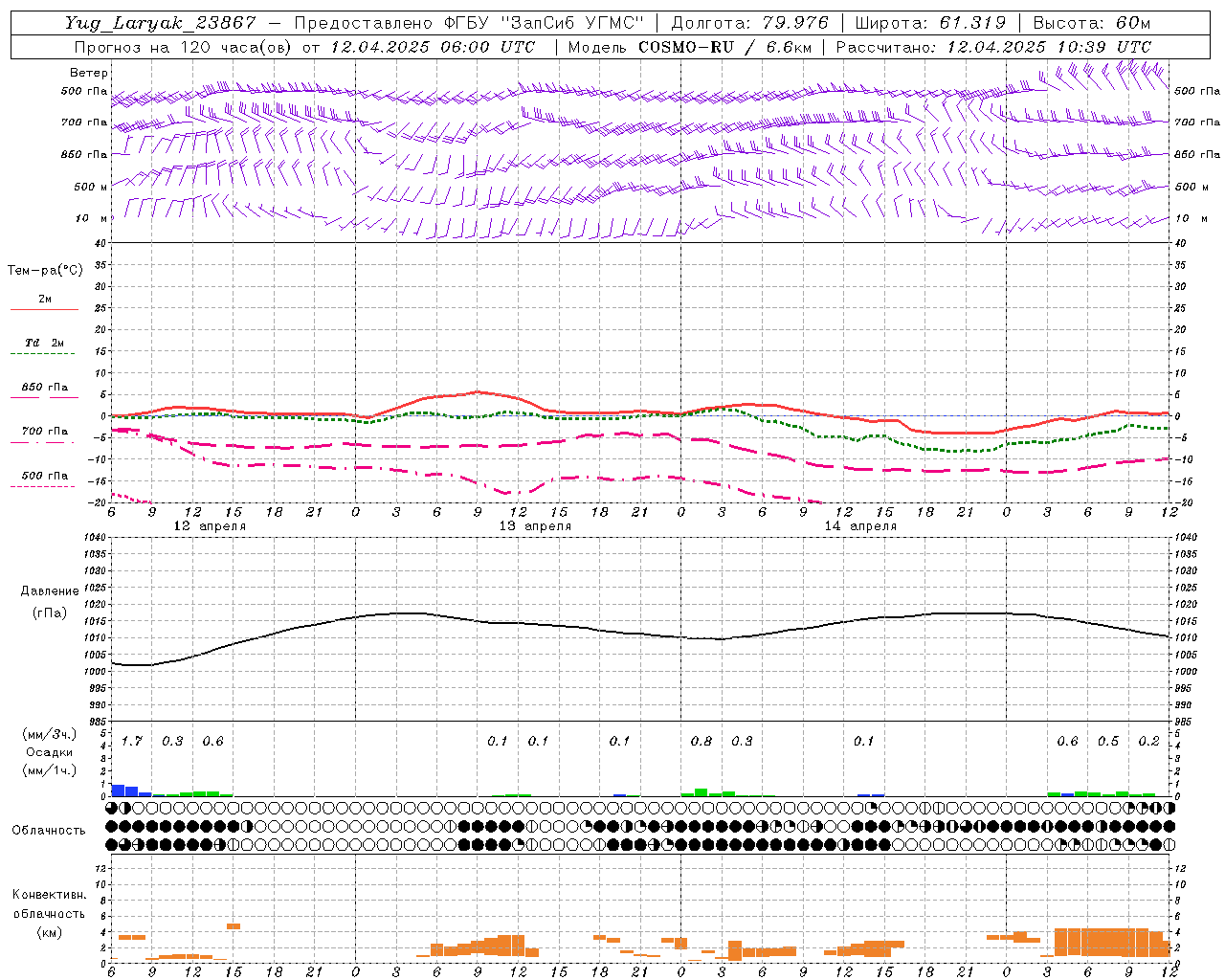
Task: Click the Высота: 60м header value
Action: coord(1092,23)
